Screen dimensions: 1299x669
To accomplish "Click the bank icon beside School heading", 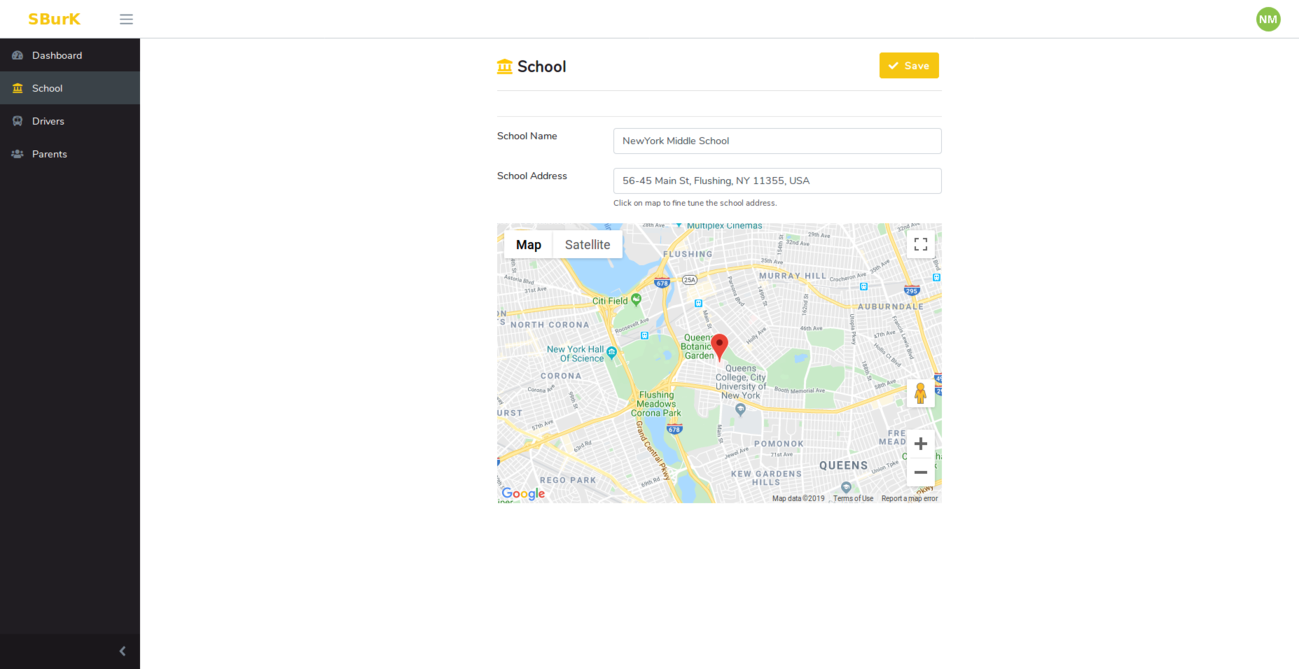I will [505, 67].
